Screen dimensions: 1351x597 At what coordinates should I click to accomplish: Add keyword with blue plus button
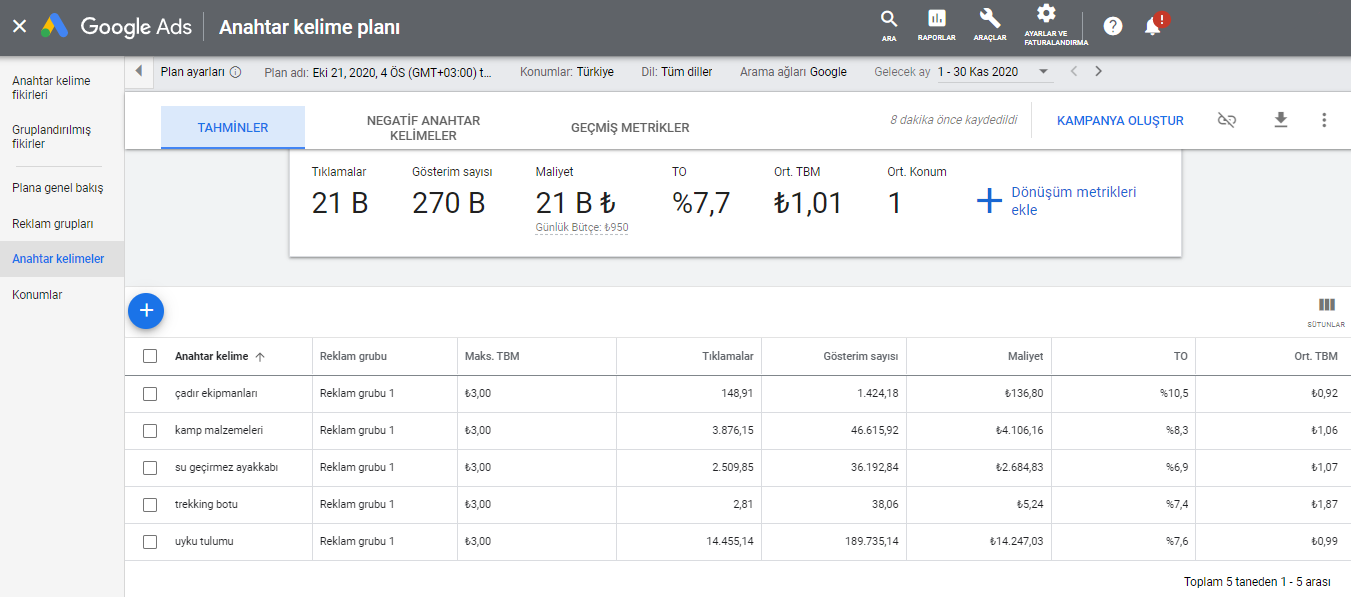pyautogui.click(x=146, y=311)
